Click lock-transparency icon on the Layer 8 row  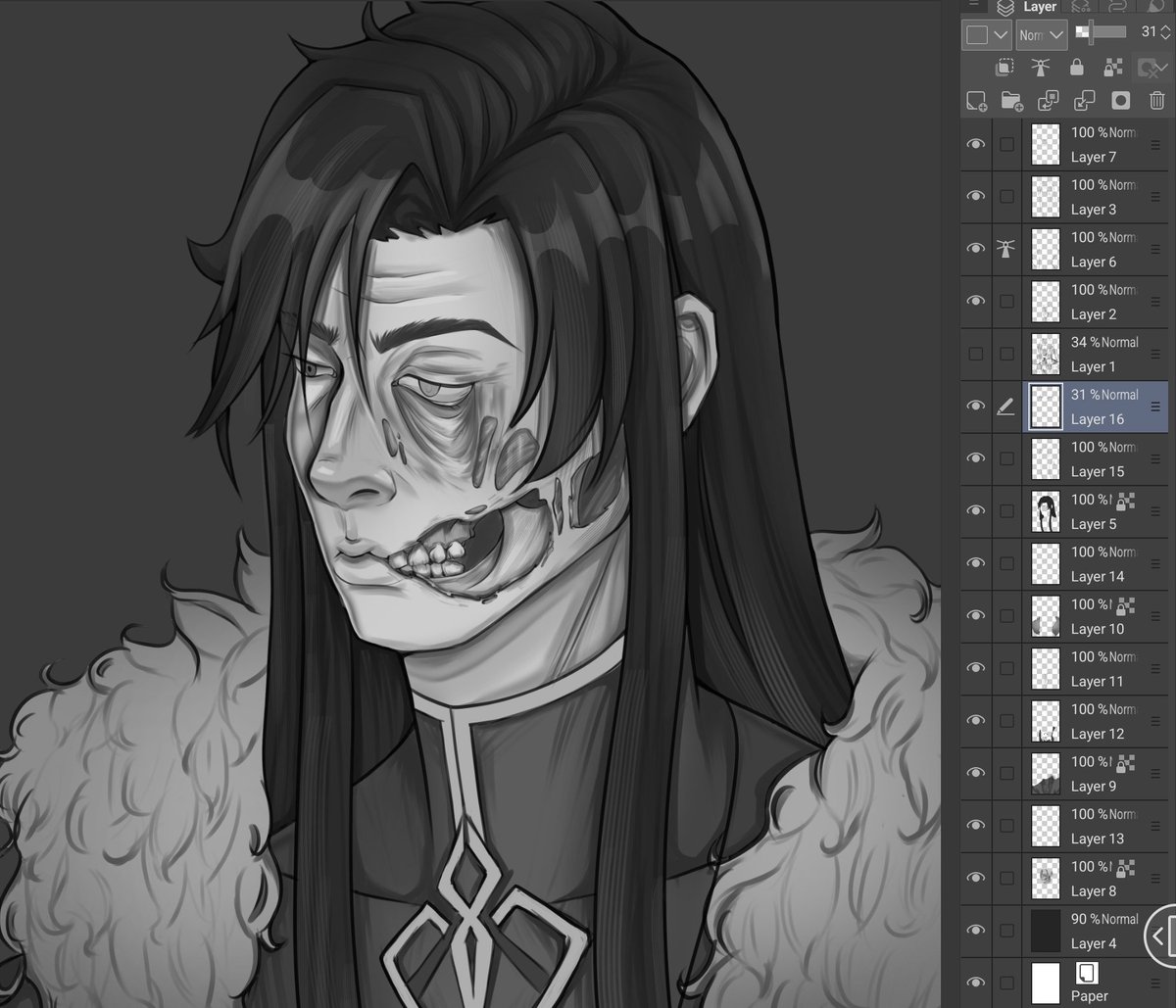(x=1125, y=867)
